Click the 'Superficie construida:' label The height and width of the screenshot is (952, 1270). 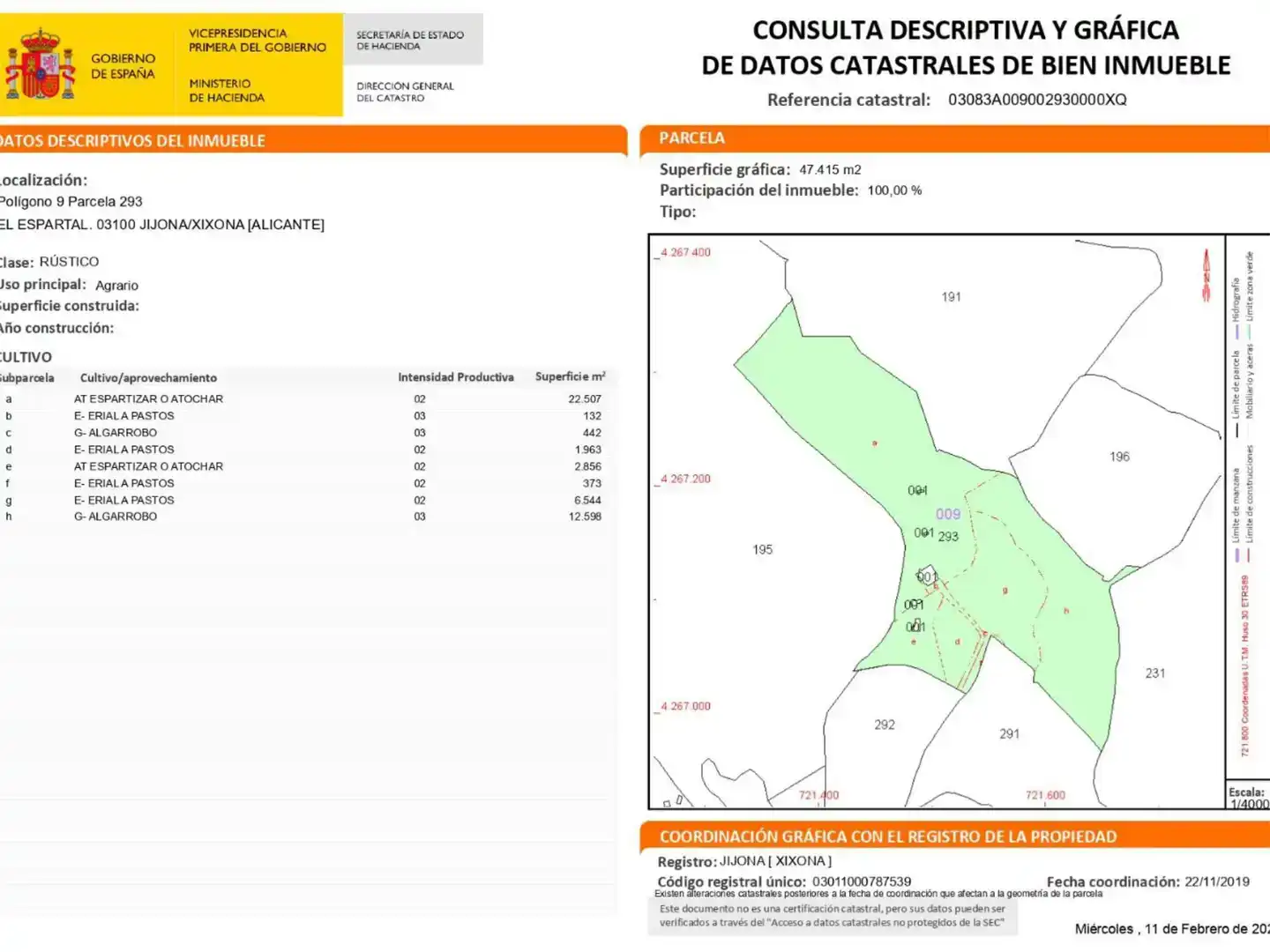pos(70,306)
